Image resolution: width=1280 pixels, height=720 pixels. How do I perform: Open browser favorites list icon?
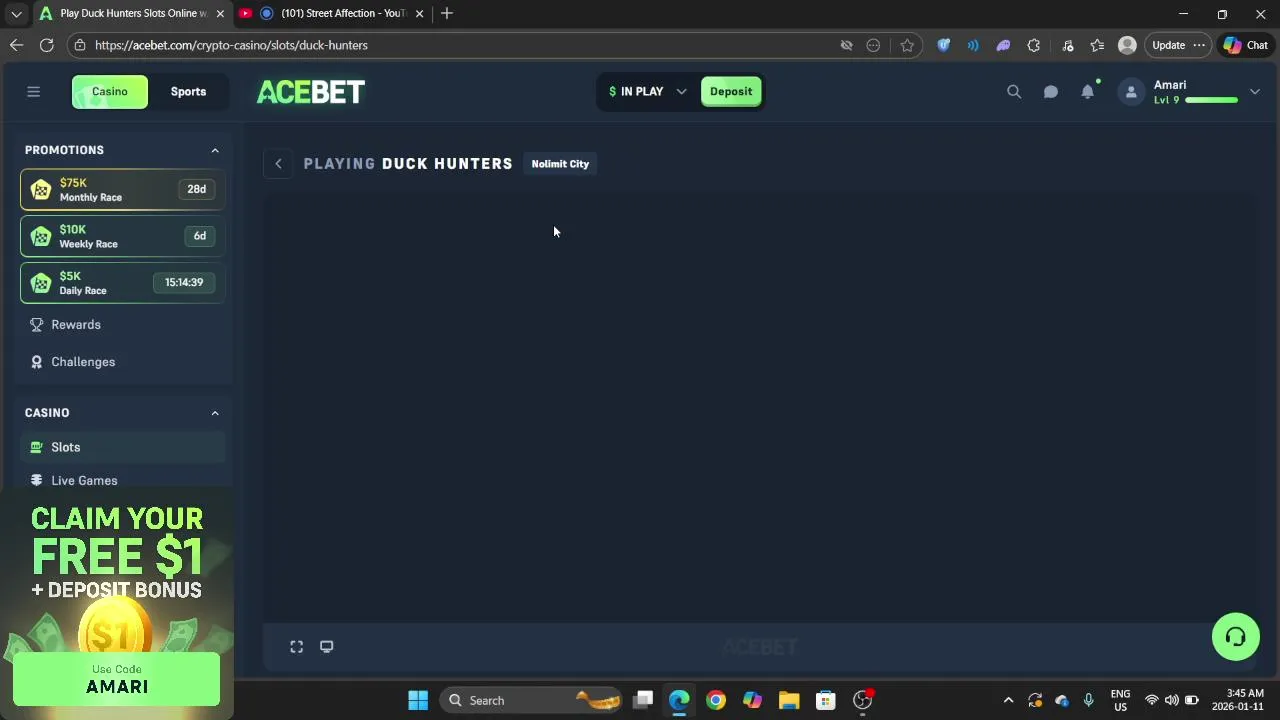tap(1097, 45)
